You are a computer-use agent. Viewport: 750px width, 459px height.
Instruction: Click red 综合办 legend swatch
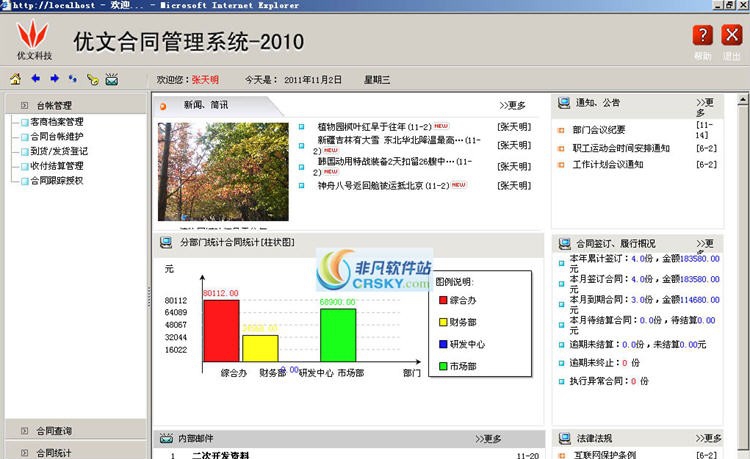(443, 300)
